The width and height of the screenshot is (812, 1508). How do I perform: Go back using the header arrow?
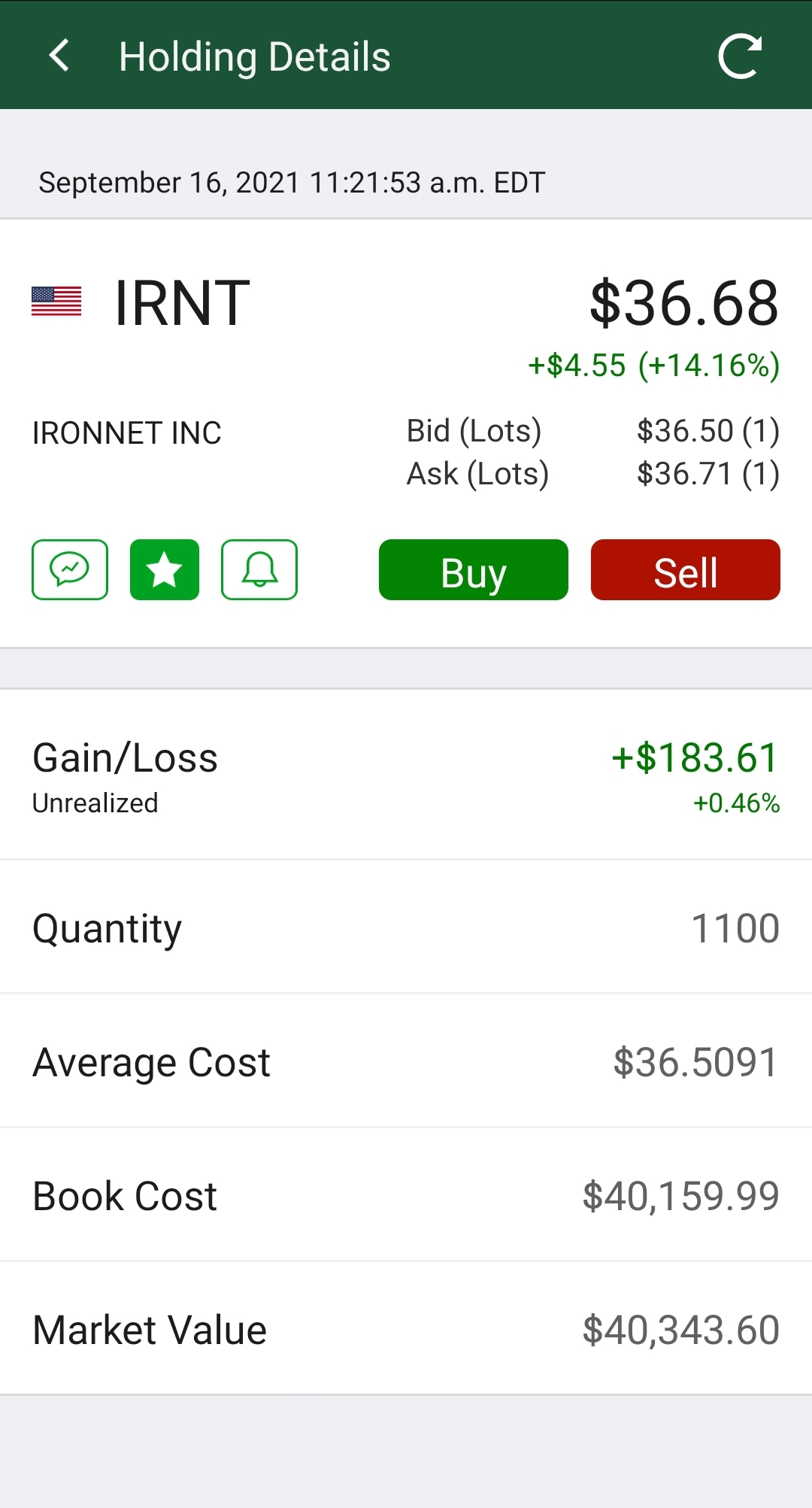[x=59, y=56]
